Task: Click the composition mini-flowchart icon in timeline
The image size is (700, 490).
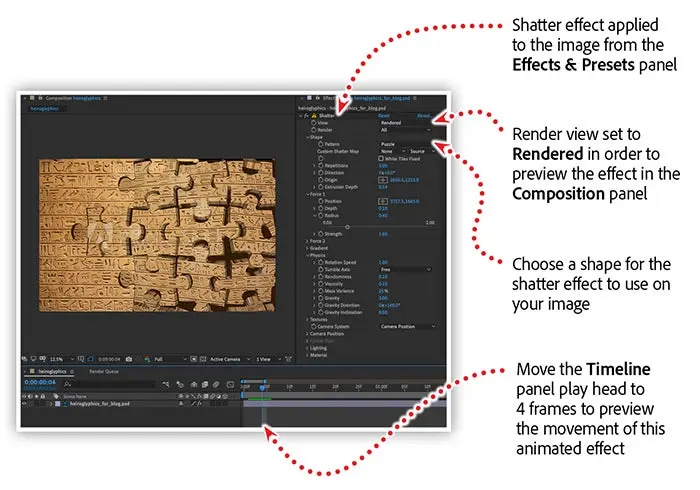Action: pyautogui.click(x=166, y=384)
